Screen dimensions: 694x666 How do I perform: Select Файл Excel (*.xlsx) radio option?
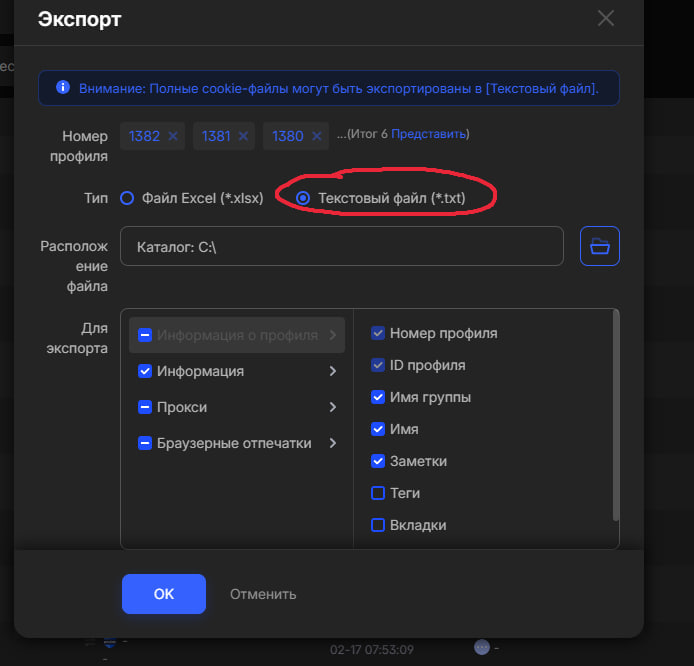(x=127, y=198)
